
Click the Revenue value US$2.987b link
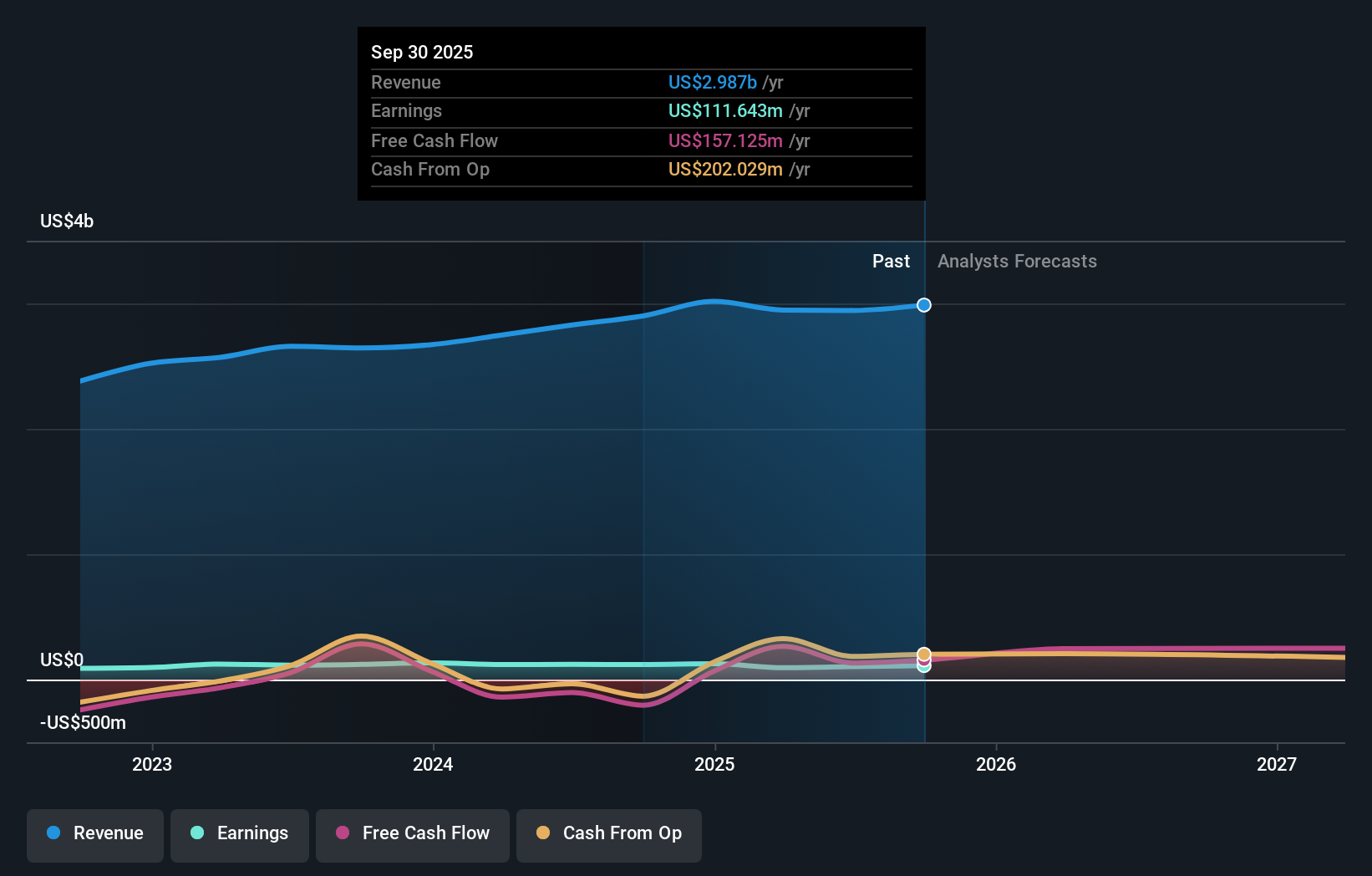(x=711, y=82)
